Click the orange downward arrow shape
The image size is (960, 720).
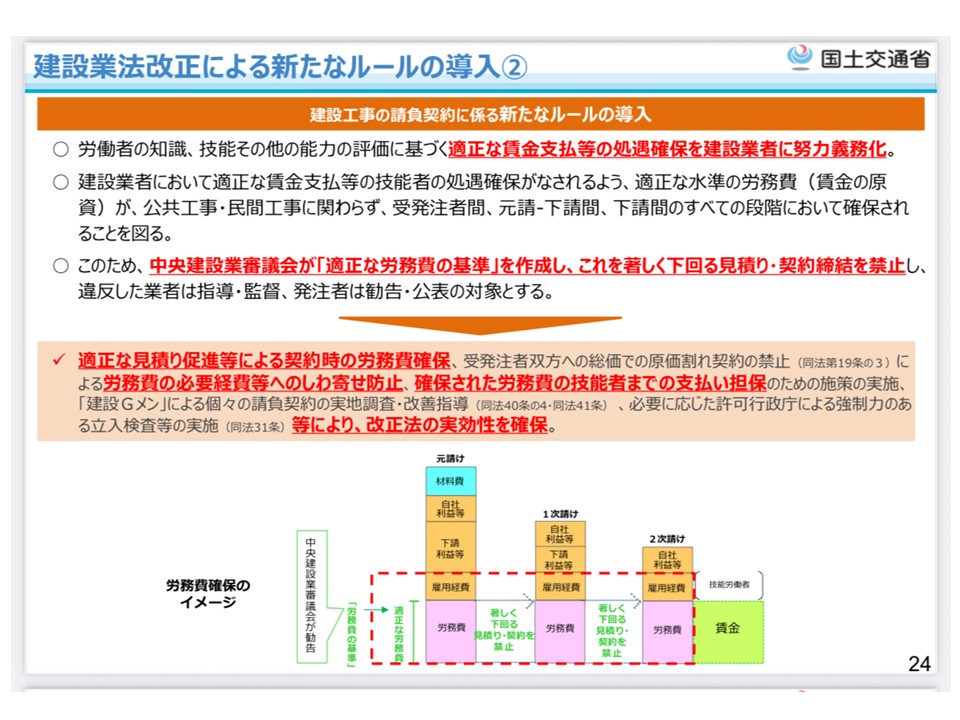(x=480, y=326)
